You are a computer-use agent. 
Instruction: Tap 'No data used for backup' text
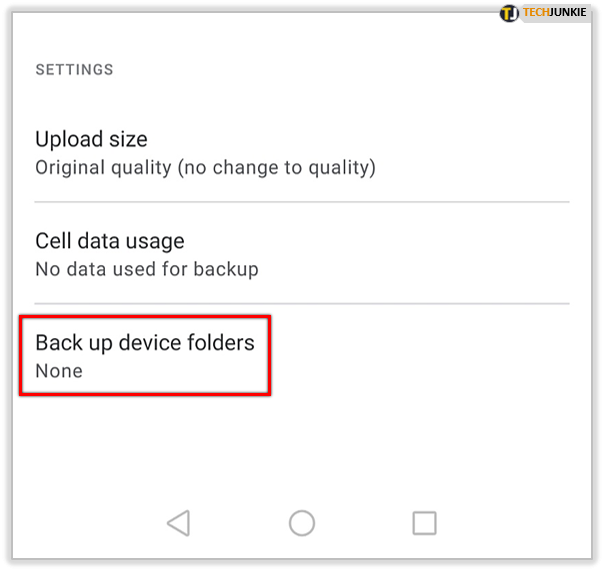(147, 269)
